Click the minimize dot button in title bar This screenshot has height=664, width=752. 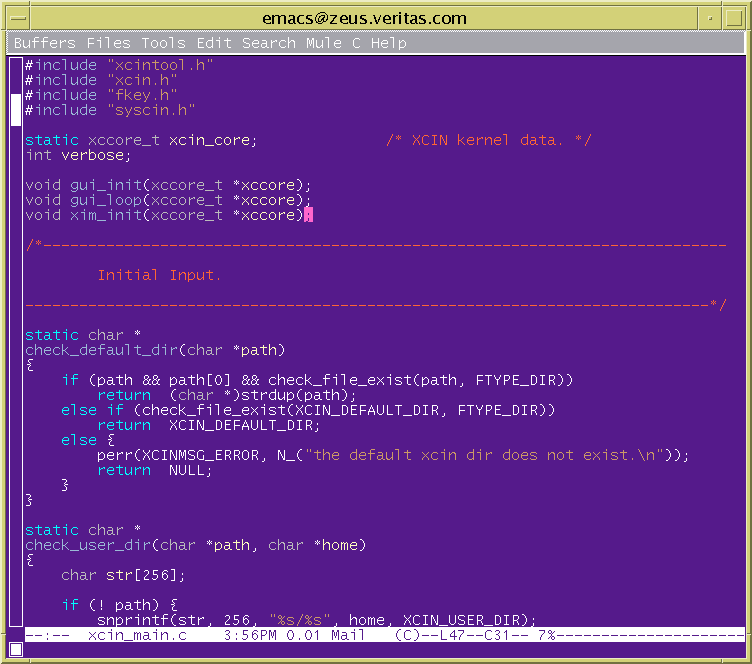pos(710,18)
